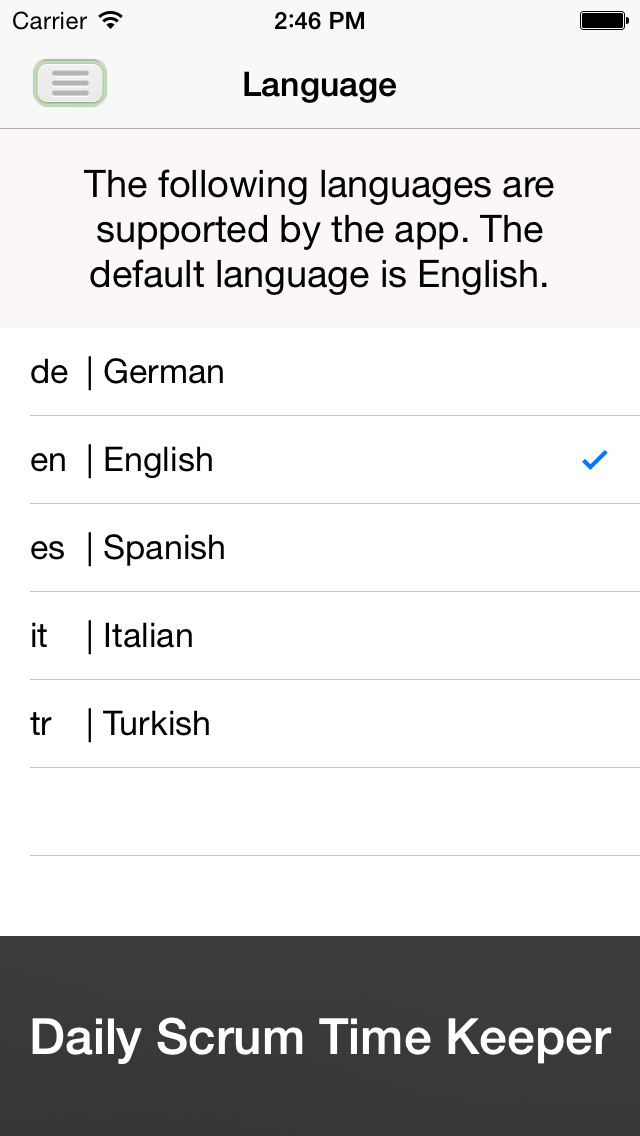Tap the 'de' language code

[x=49, y=372]
